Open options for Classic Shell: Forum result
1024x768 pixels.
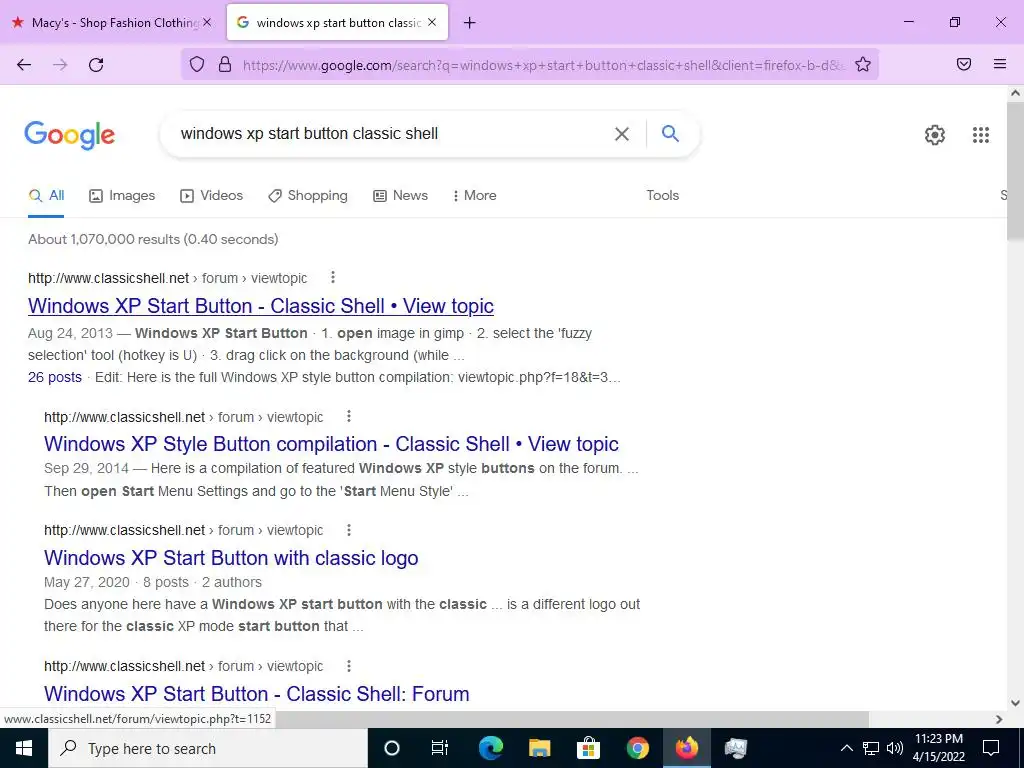(349, 665)
